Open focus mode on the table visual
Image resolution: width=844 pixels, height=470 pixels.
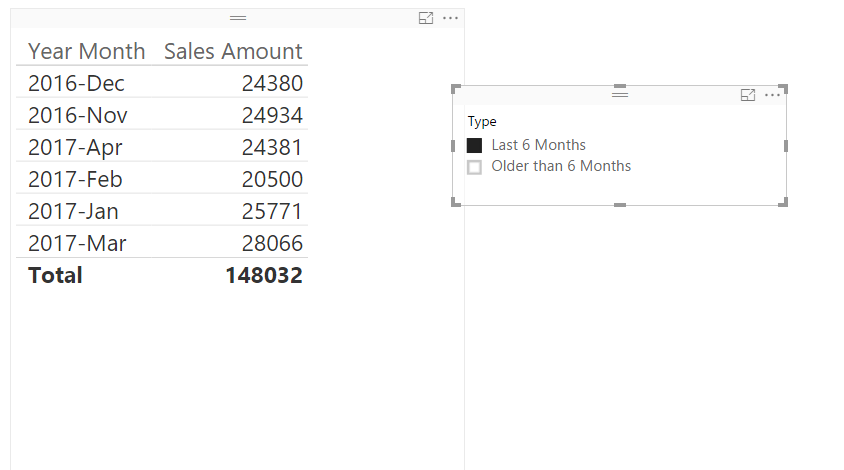pyautogui.click(x=426, y=18)
